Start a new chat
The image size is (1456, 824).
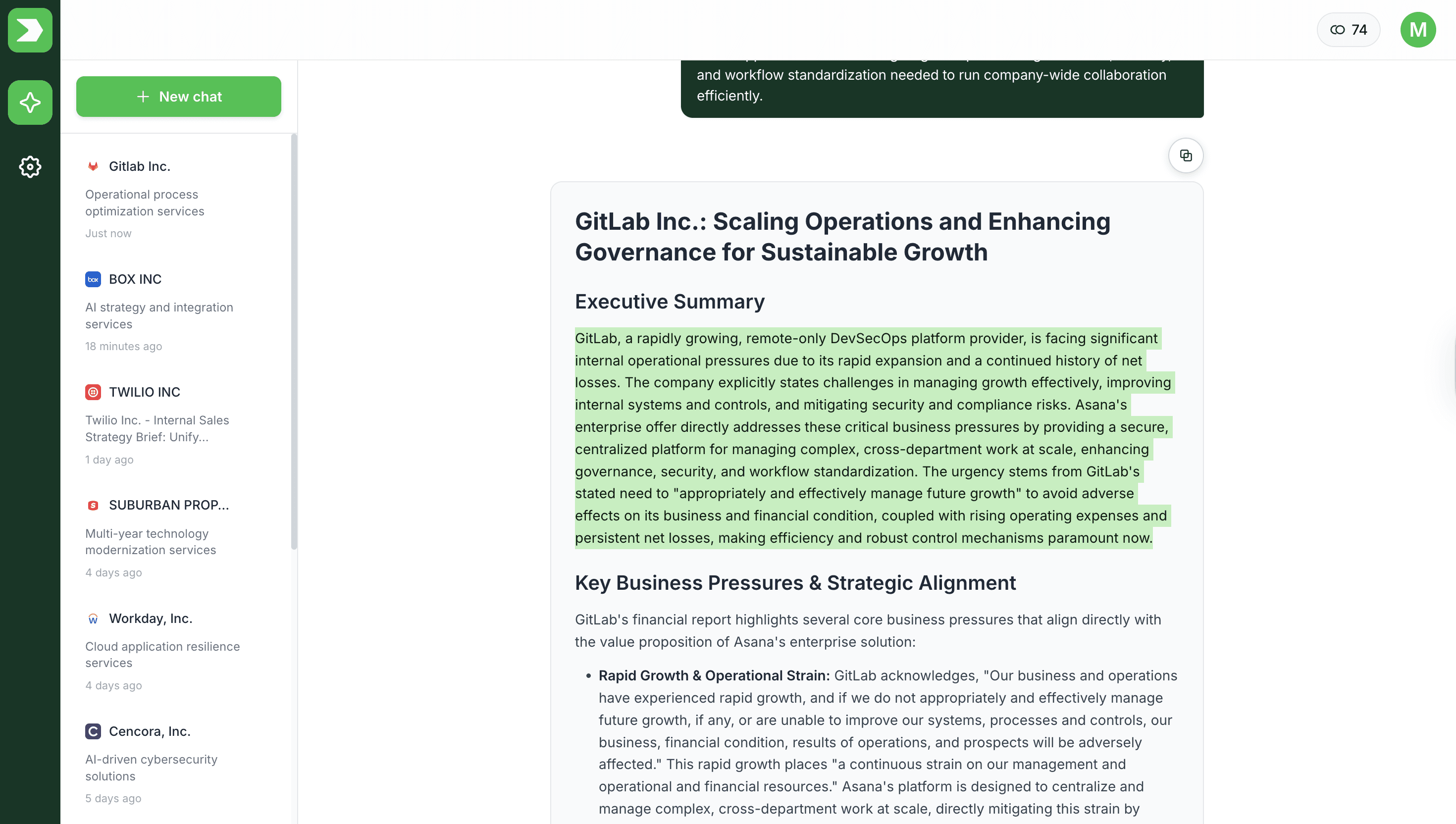click(178, 97)
